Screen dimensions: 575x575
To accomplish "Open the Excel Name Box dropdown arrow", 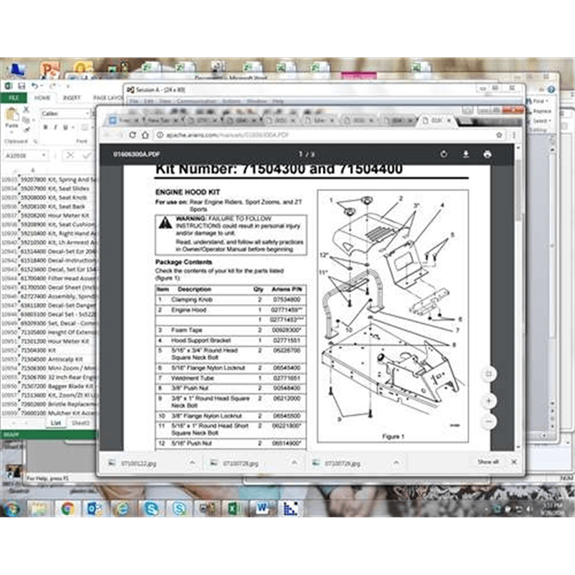I will click(44, 155).
